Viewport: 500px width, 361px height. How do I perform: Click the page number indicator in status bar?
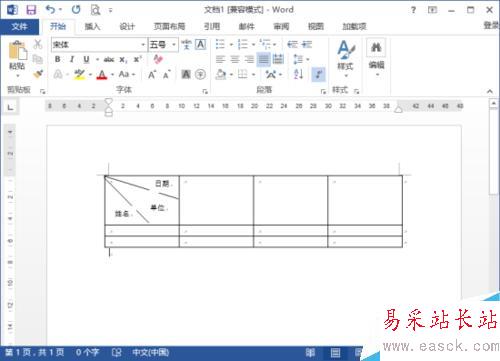34,352
